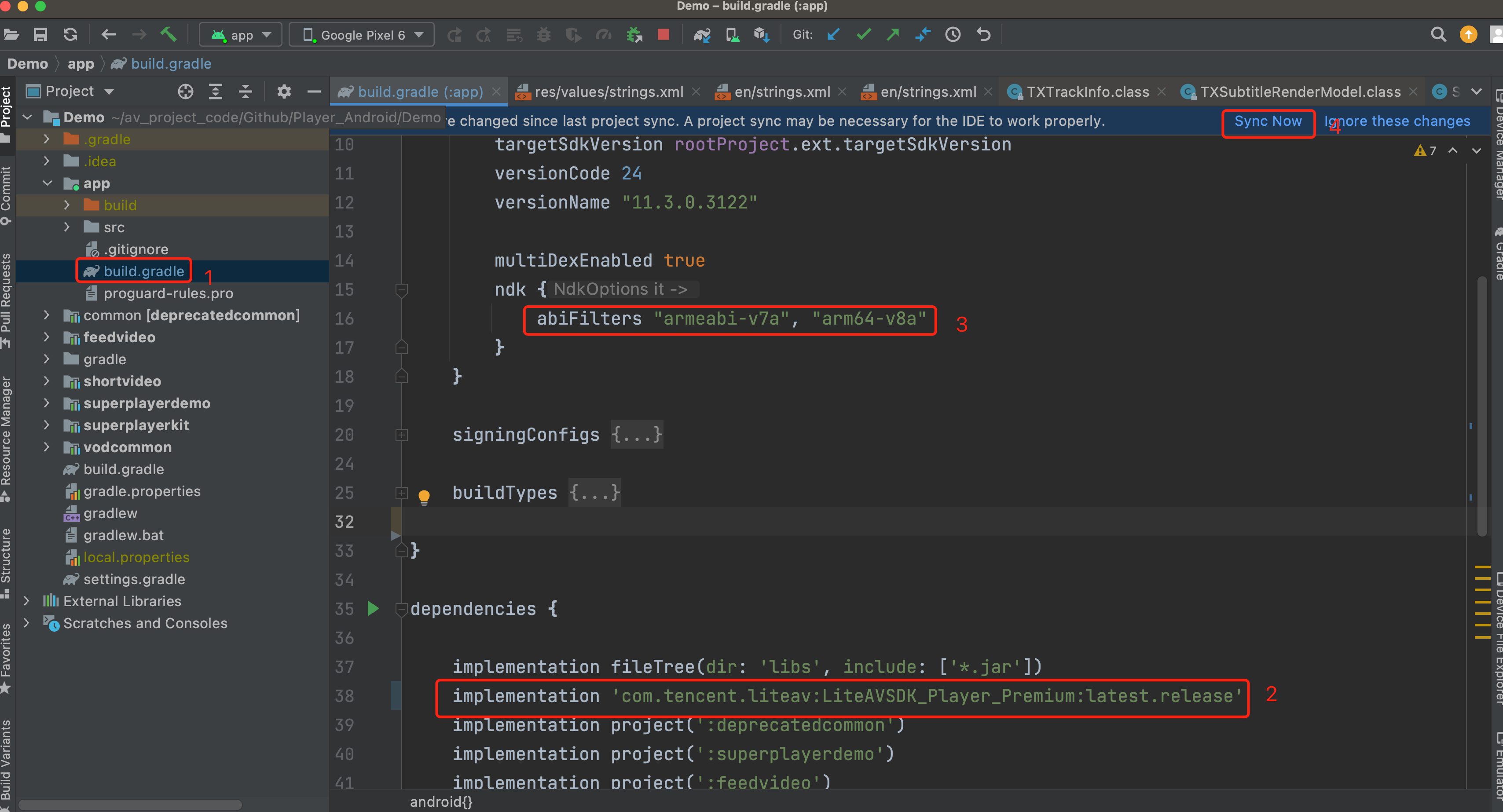The width and height of the screenshot is (1503, 812).
Task: Click the Make Project hammer icon
Action: pos(169,35)
